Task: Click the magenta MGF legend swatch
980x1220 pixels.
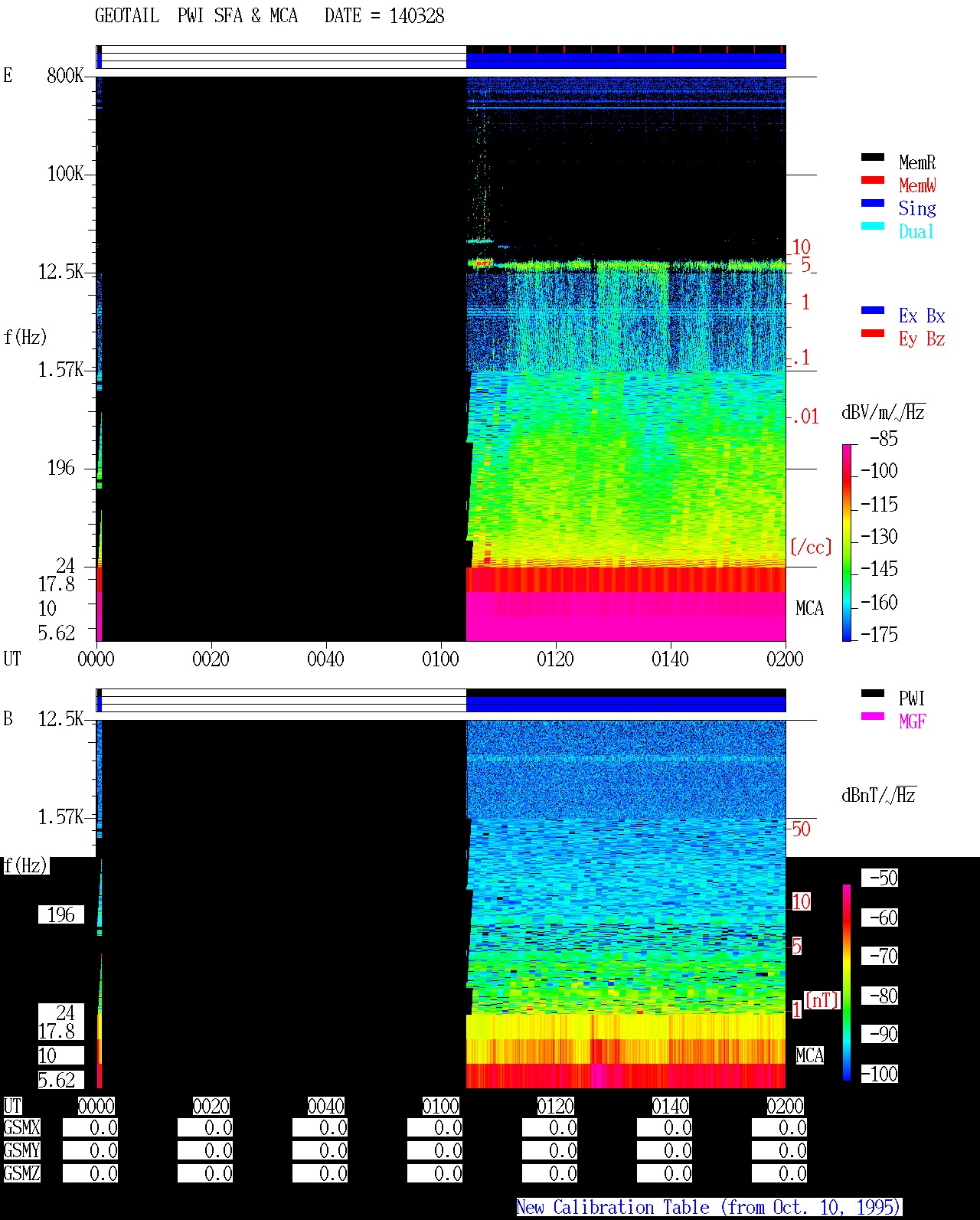Action: [873, 716]
